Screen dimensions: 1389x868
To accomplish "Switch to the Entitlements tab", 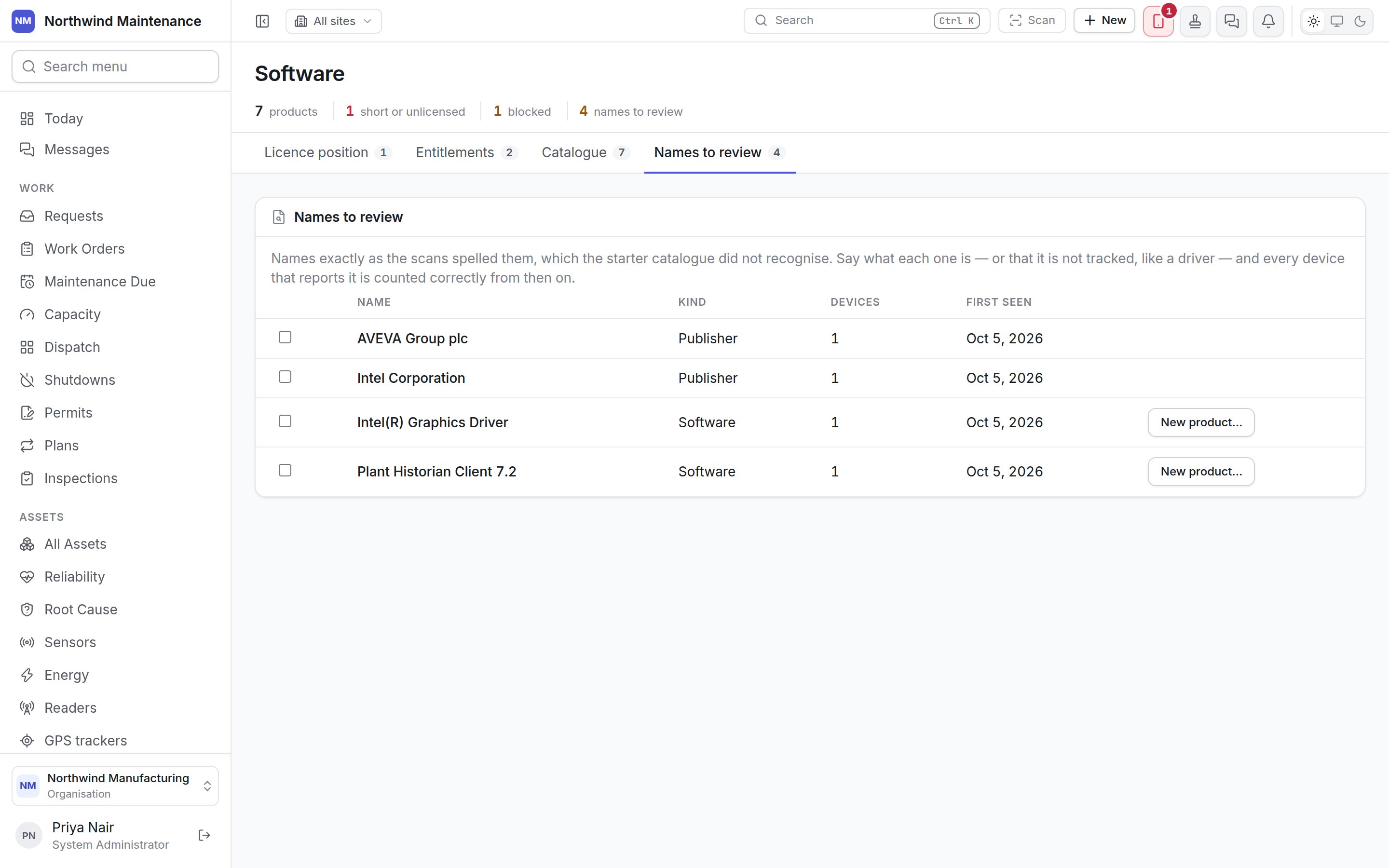I will pos(467,153).
